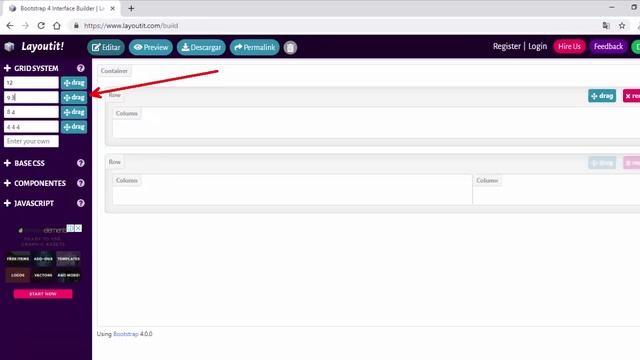Open the Permalink share button
Viewport: 640px width, 360px height.
255,47
